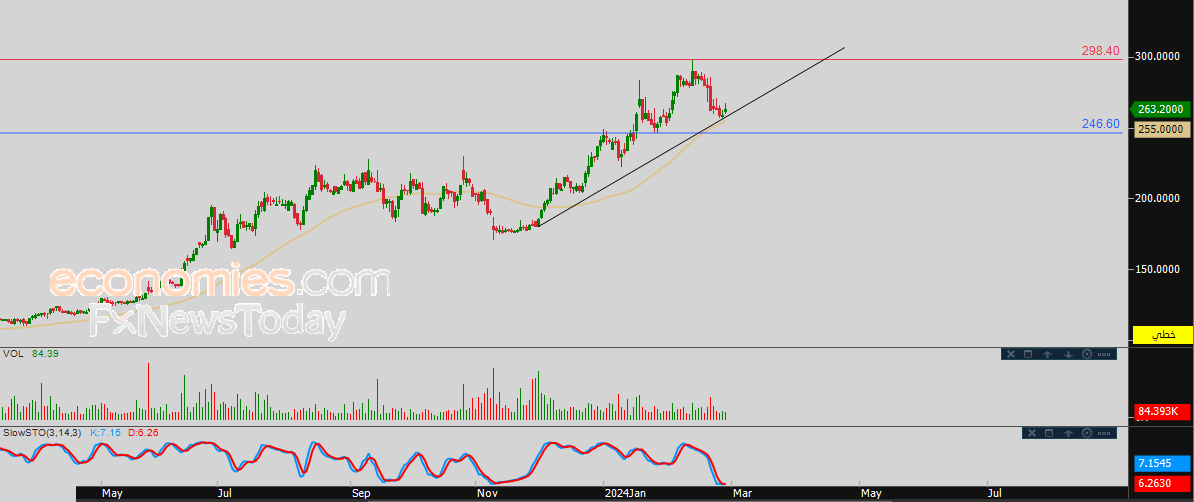Click the blue 7.1545 stochastic K tag
The width and height of the screenshot is (1194, 502).
tap(1162, 464)
